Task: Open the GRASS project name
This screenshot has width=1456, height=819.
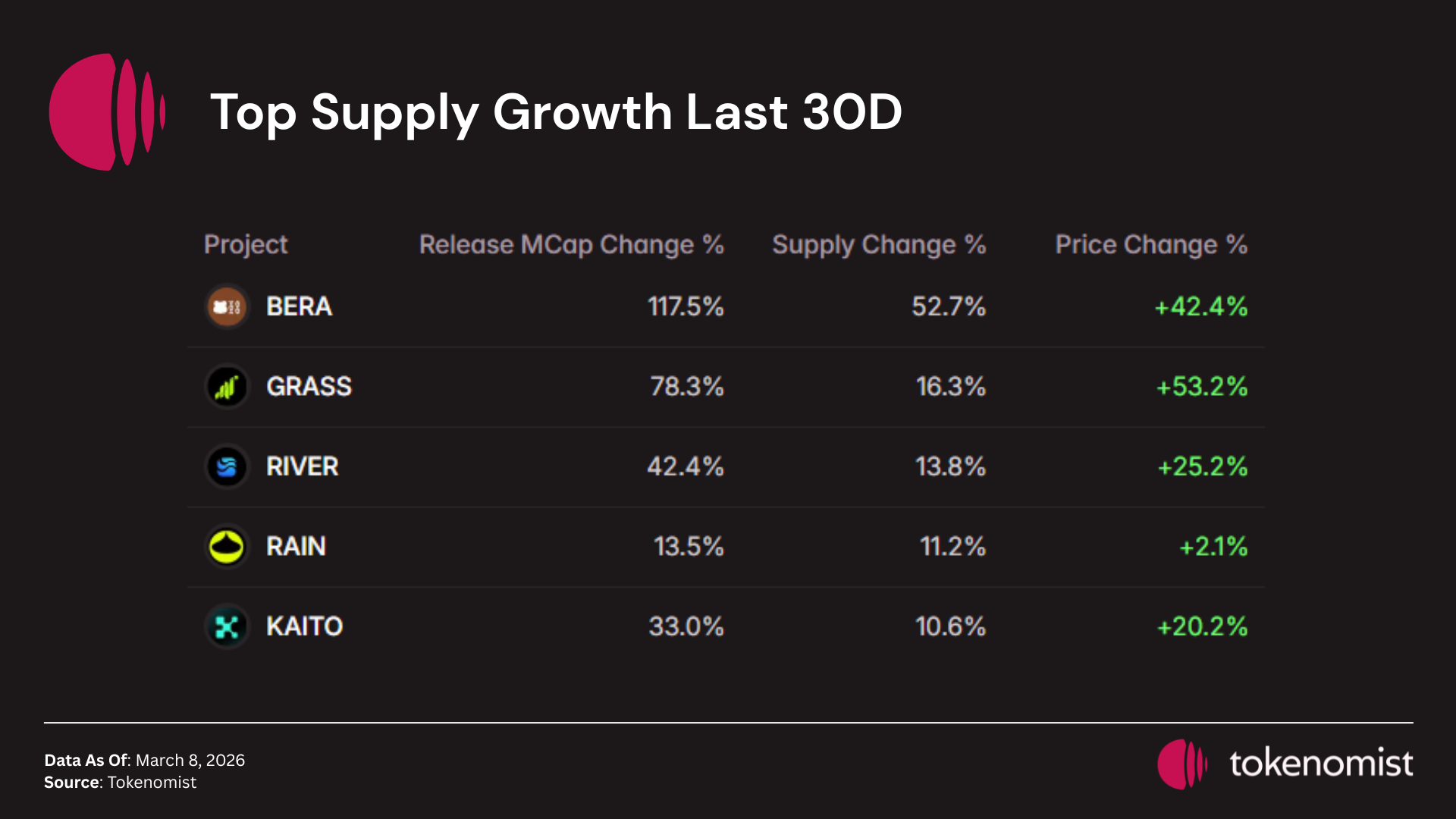Action: 309,387
